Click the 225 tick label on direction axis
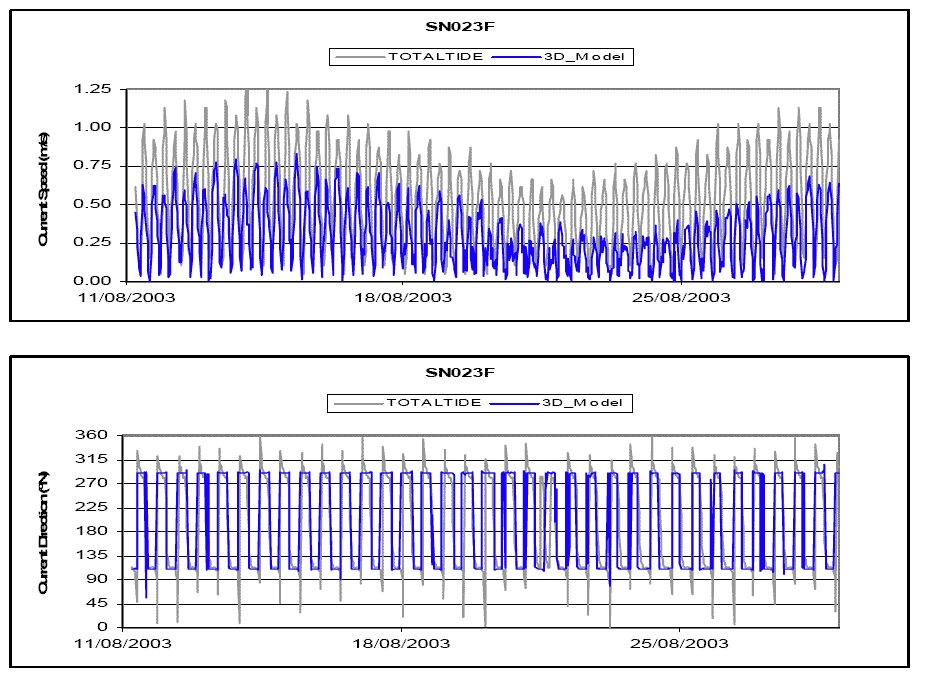Image resolution: width=925 pixels, height=679 pixels. [97, 507]
